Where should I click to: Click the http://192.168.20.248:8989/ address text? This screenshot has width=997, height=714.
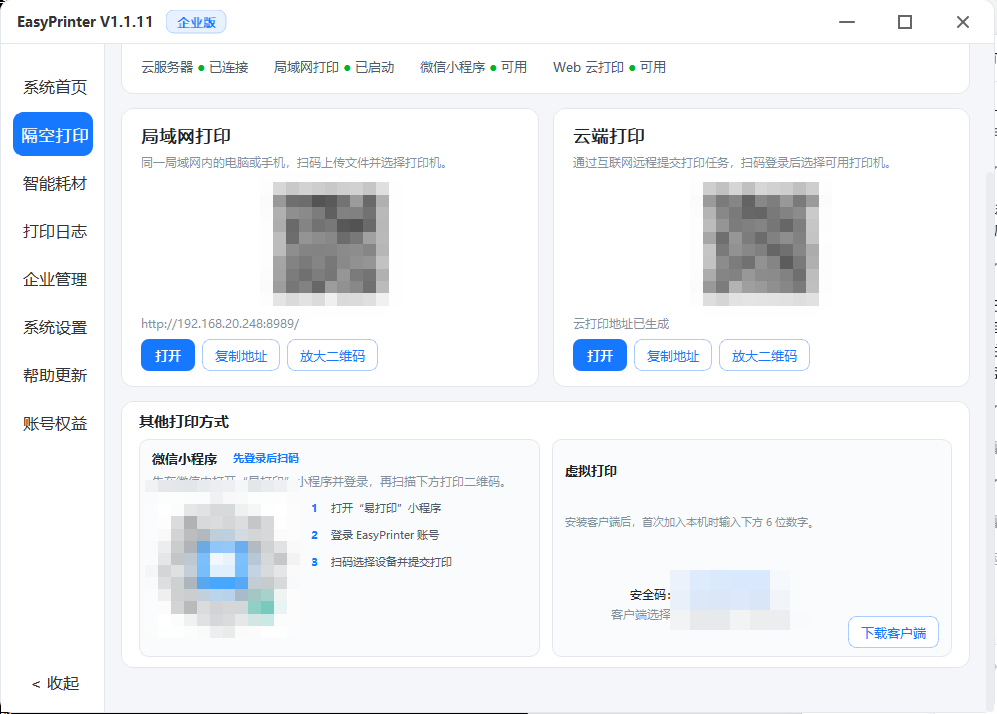(x=220, y=324)
